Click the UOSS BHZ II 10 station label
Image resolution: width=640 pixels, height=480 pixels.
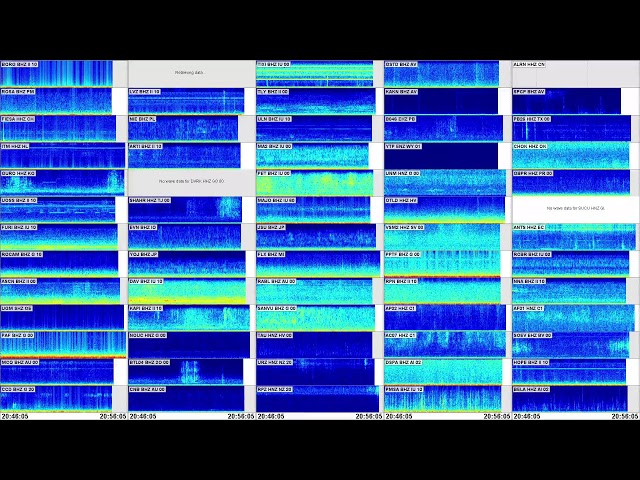[x=19, y=200]
